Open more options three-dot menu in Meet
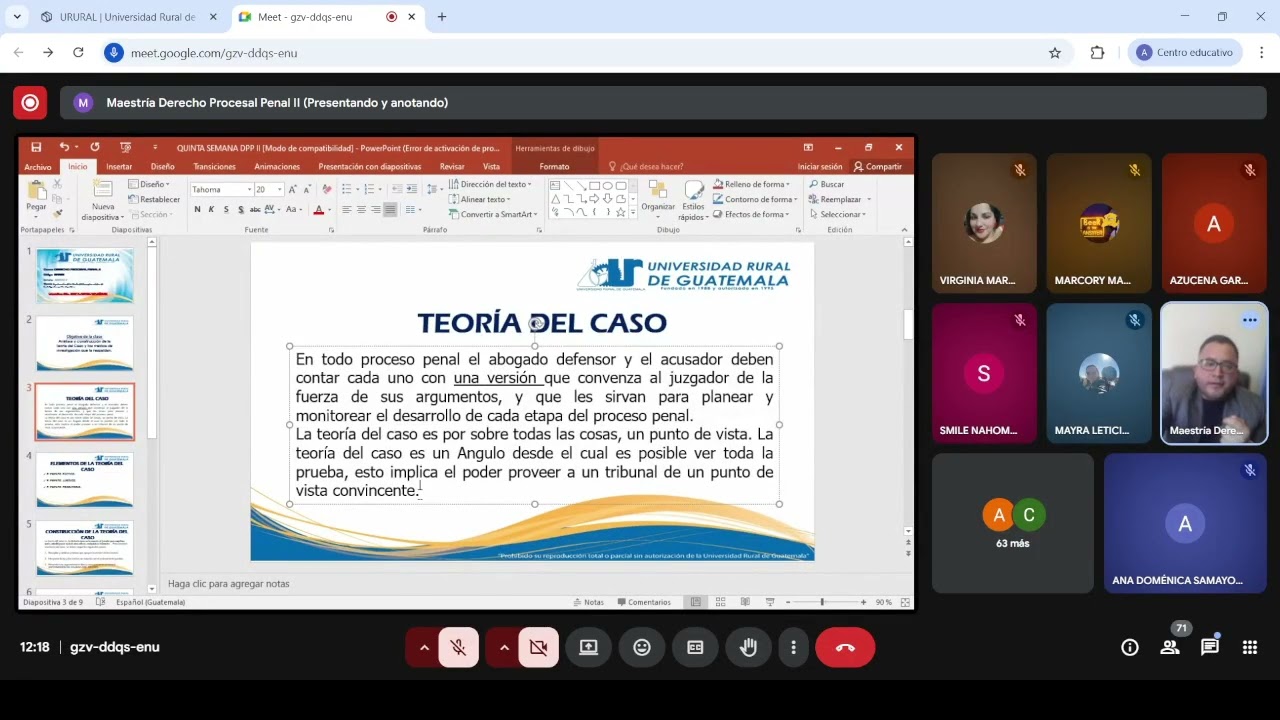The height and width of the screenshot is (720, 1280). pos(793,648)
